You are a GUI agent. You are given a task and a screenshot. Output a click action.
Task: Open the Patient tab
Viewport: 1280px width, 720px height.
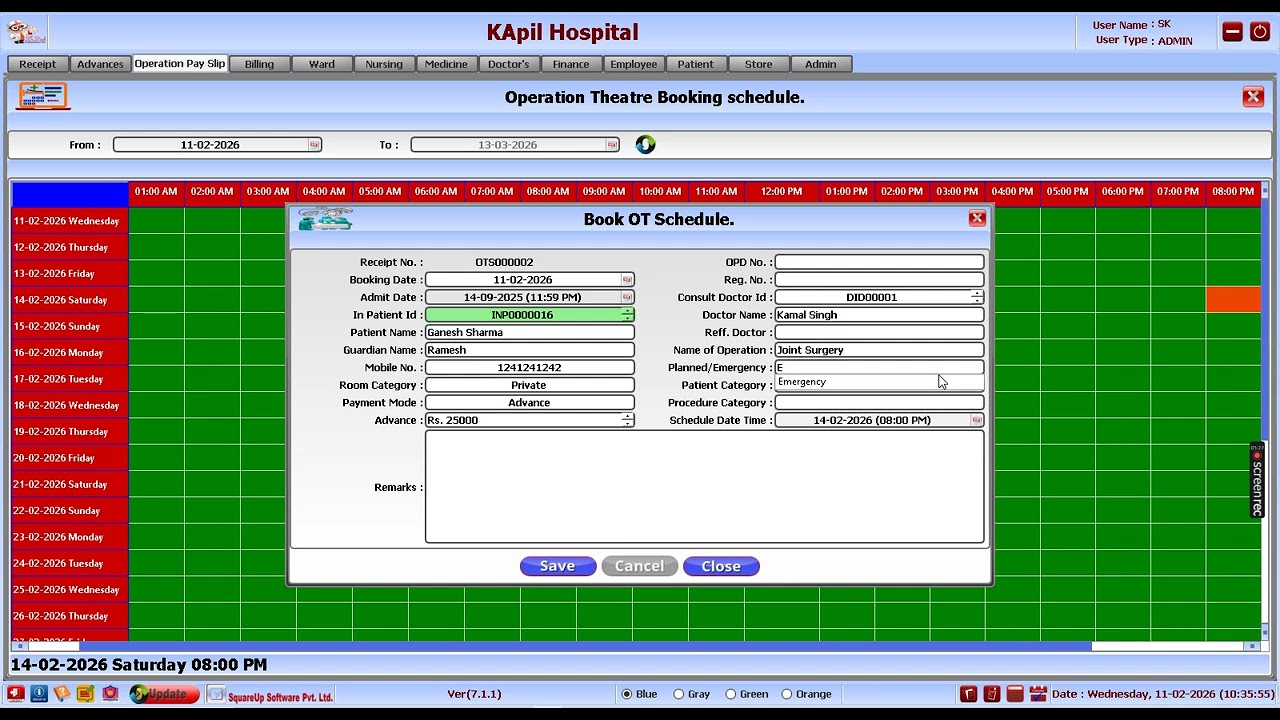(696, 64)
